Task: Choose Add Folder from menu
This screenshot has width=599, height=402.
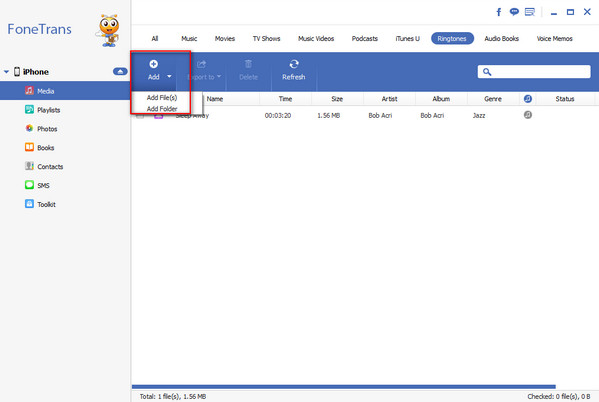Action: pyautogui.click(x=162, y=109)
